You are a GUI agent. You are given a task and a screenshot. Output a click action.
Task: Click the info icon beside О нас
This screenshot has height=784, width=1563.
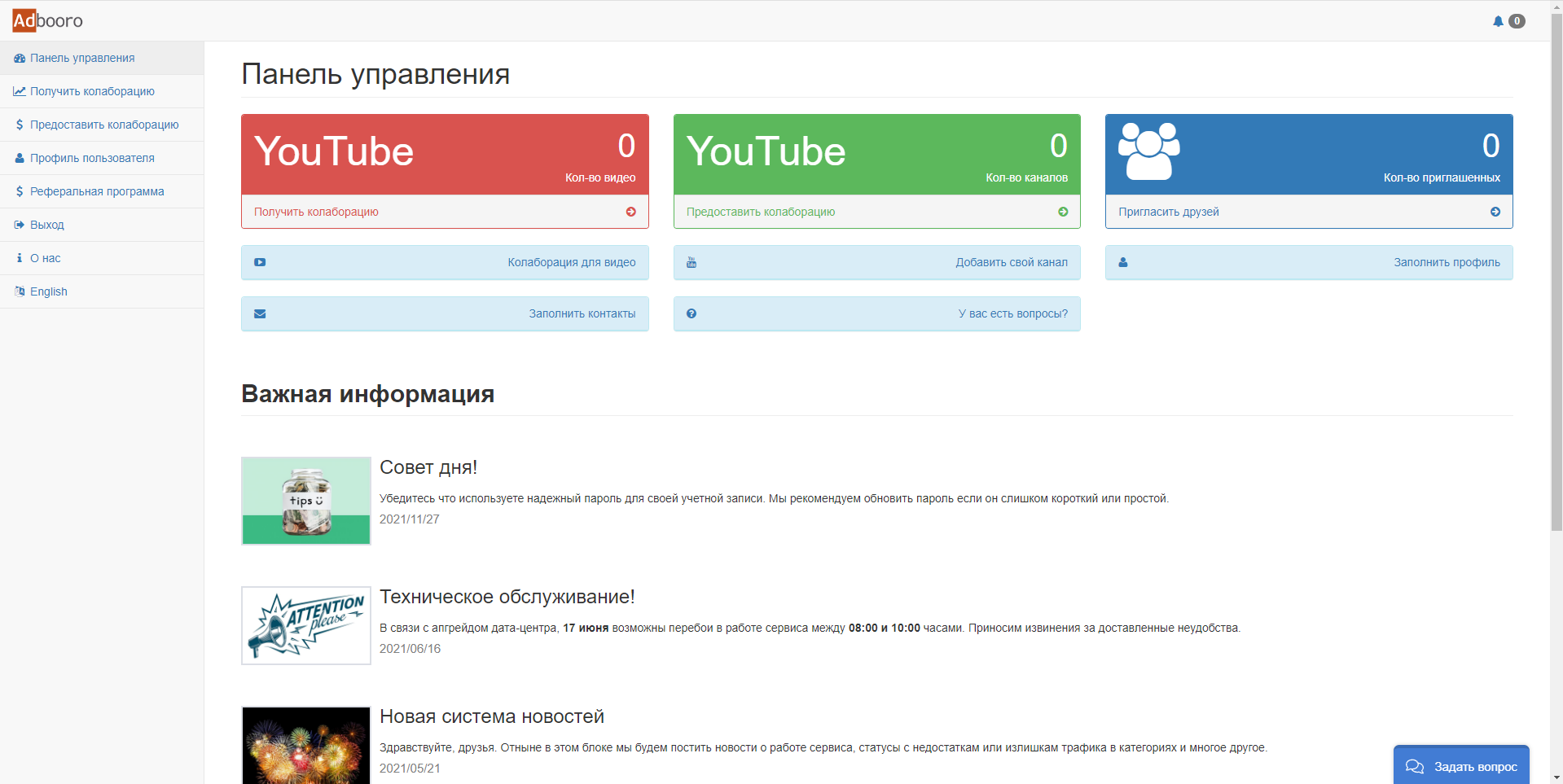point(20,258)
